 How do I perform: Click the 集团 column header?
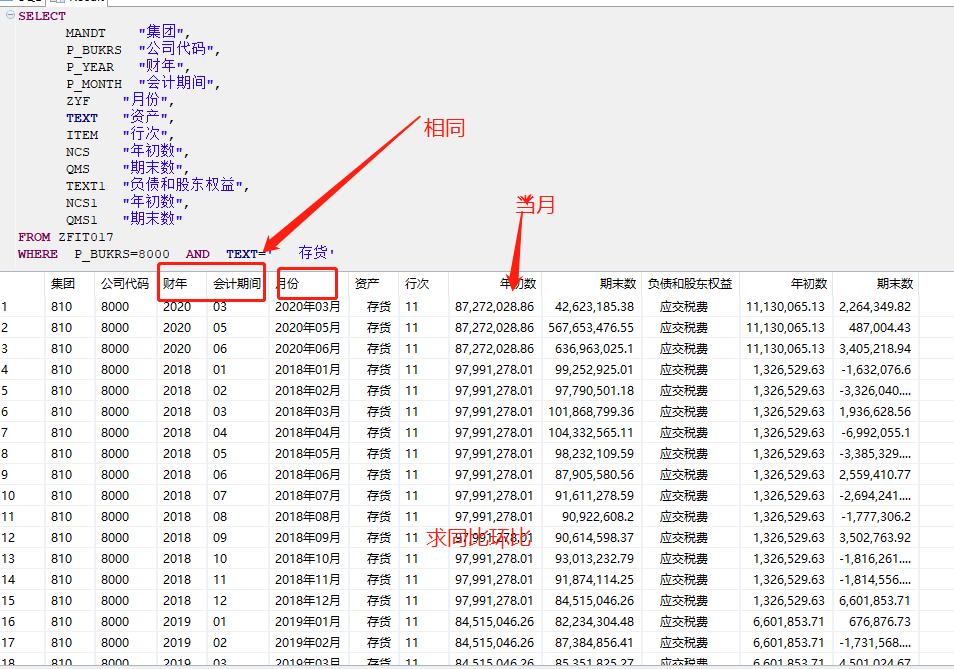tap(69, 284)
